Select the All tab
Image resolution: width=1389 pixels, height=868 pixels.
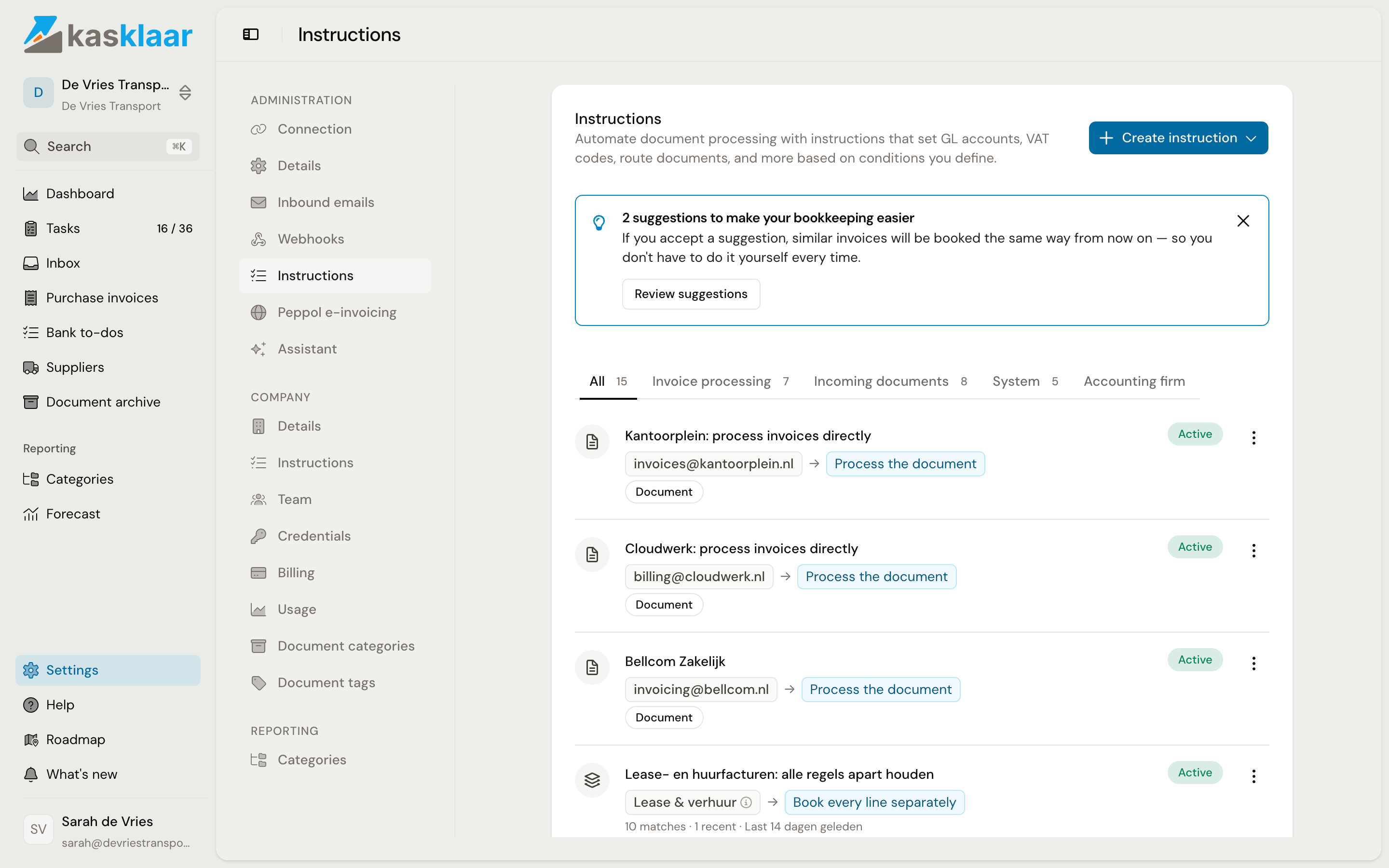pyautogui.click(x=608, y=381)
